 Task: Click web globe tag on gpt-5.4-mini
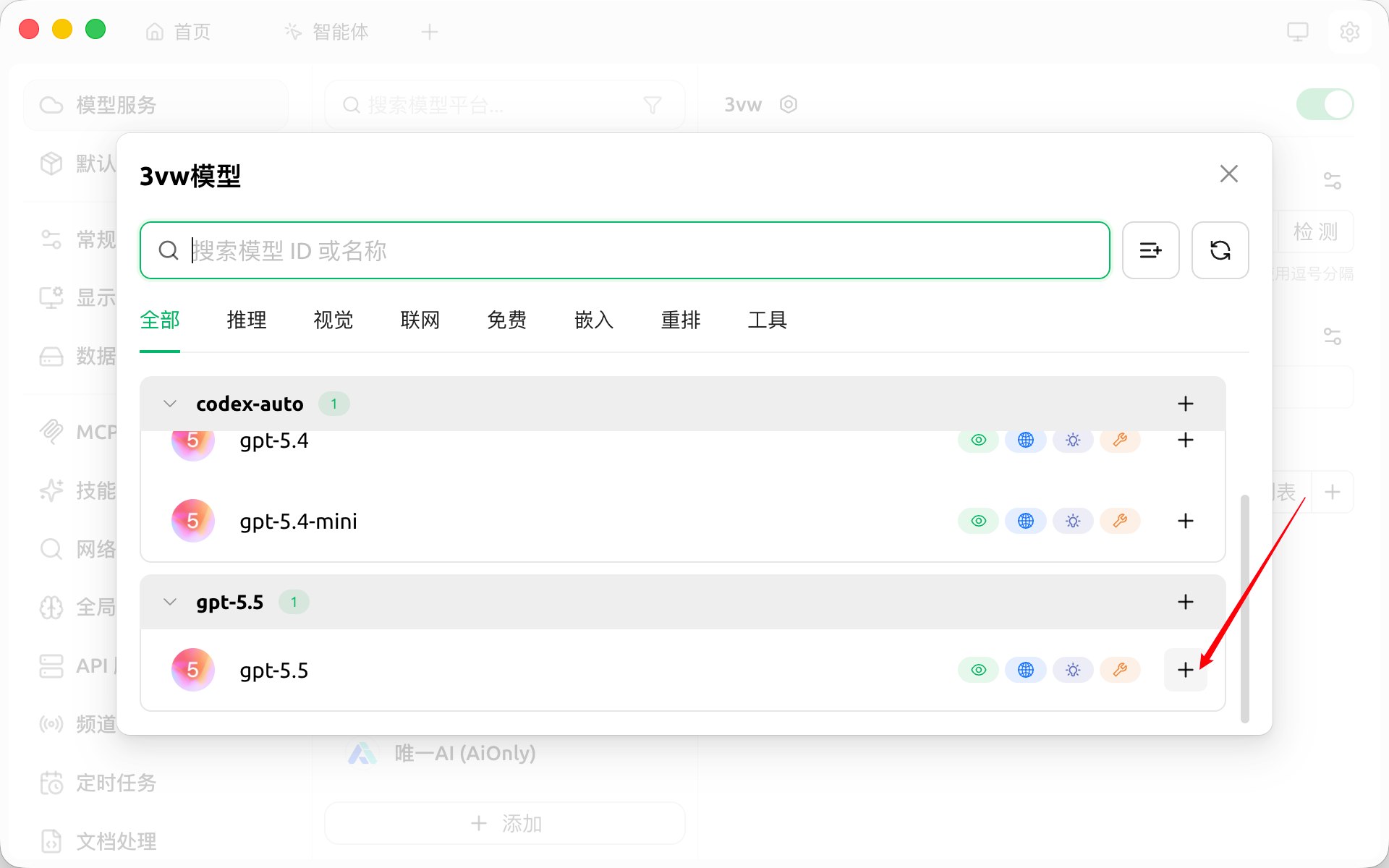pyautogui.click(x=1025, y=521)
